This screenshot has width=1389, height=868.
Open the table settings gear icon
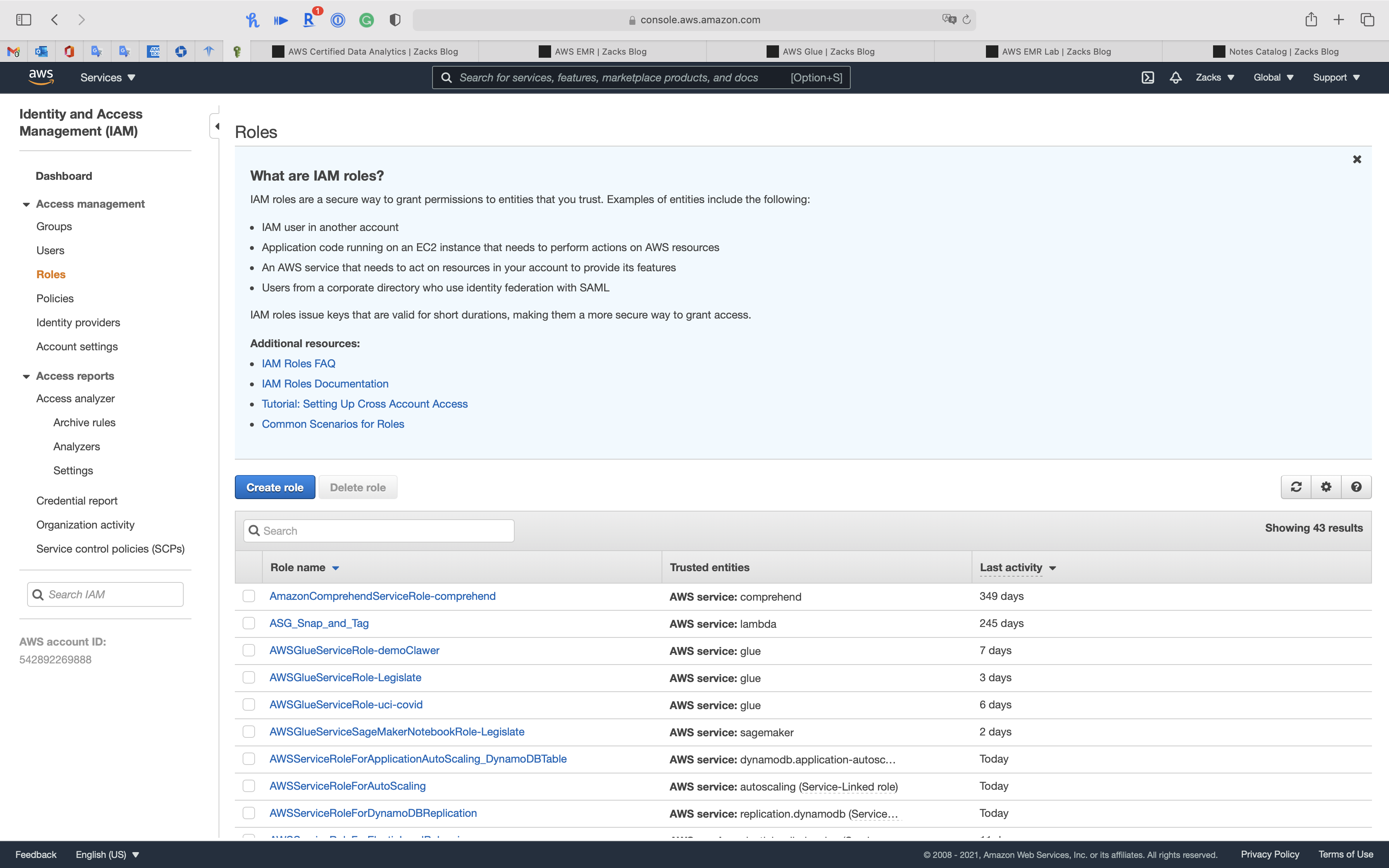pyautogui.click(x=1326, y=487)
